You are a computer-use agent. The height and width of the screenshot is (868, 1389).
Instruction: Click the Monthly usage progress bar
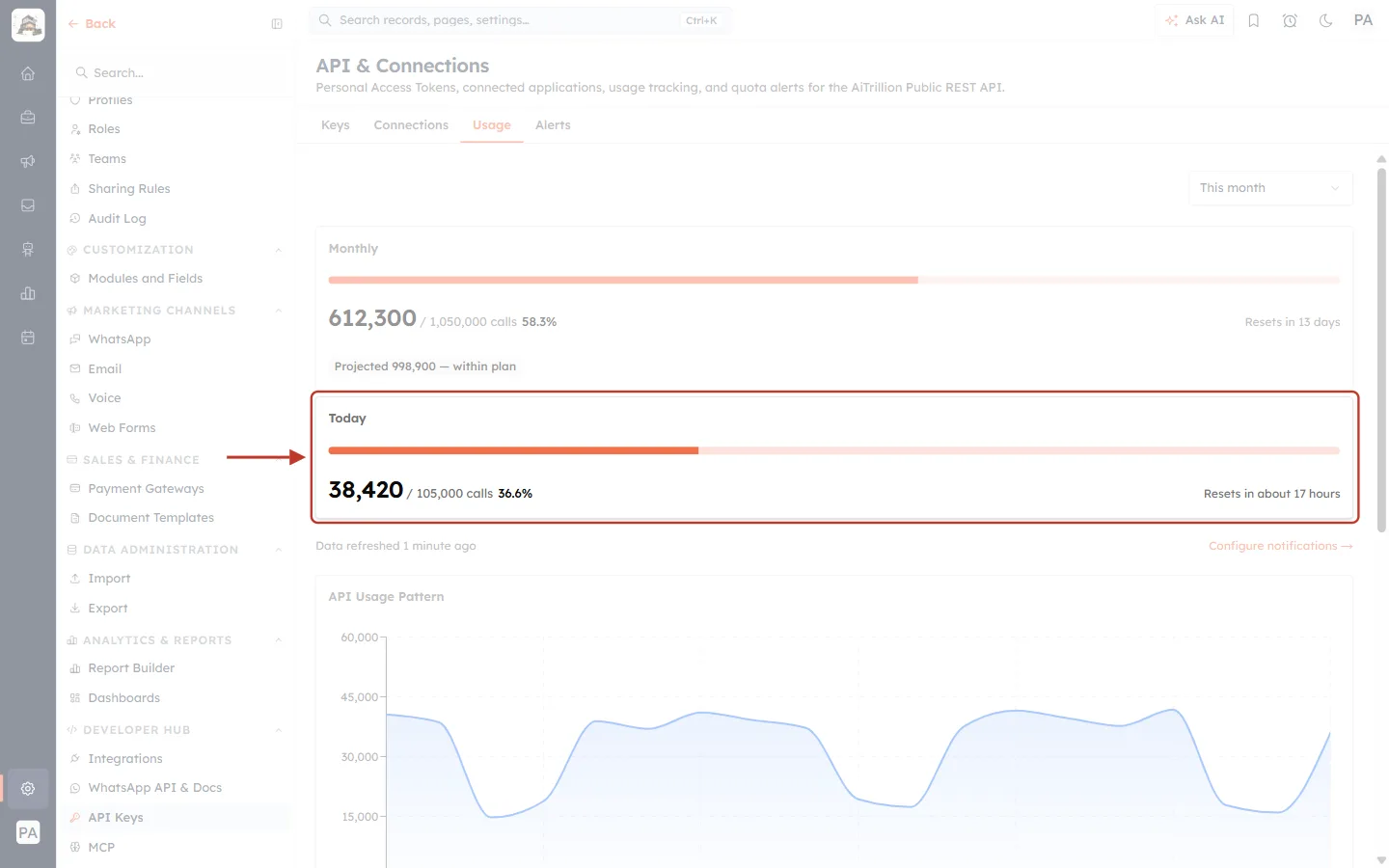click(x=834, y=280)
